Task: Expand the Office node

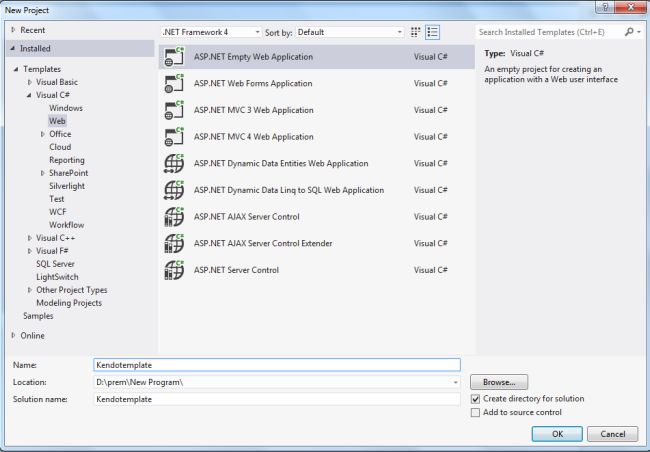Action: (x=42, y=134)
